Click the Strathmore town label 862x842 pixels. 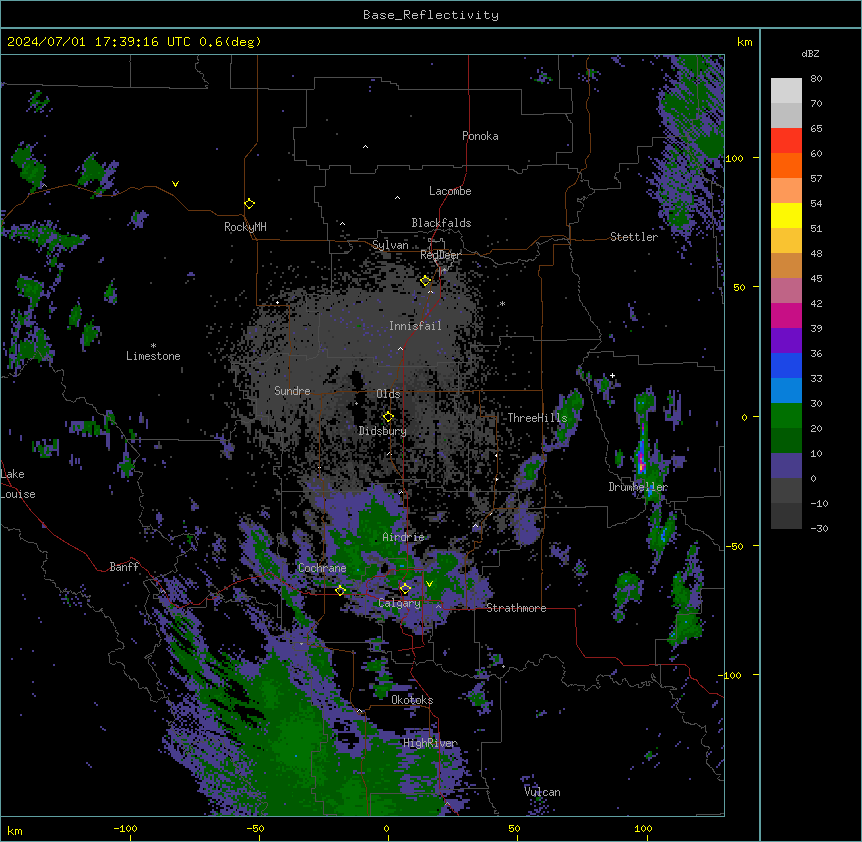[516, 608]
